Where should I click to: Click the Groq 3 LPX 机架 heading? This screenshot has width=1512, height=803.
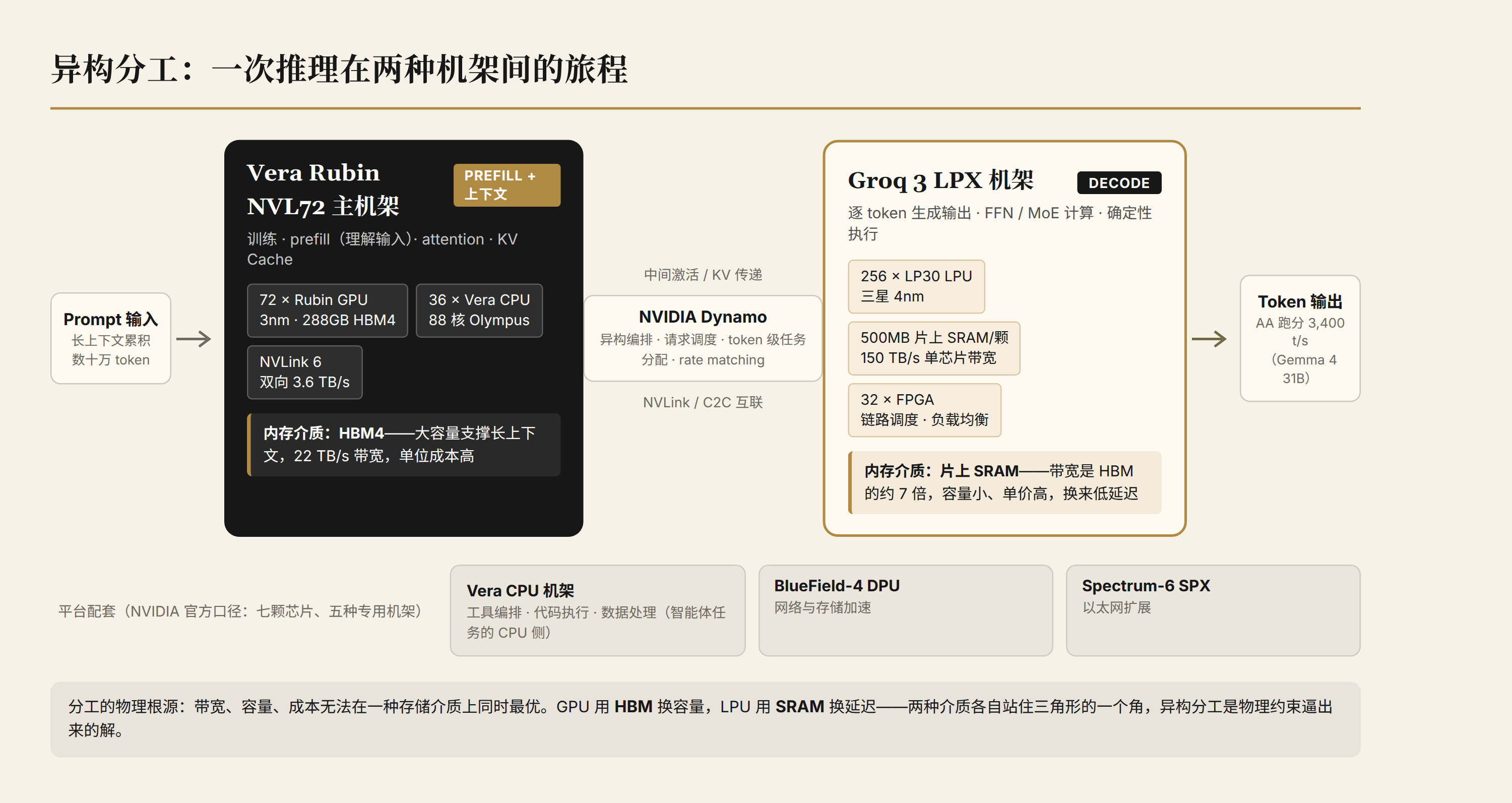pyautogui.click(x=940, y=180)
